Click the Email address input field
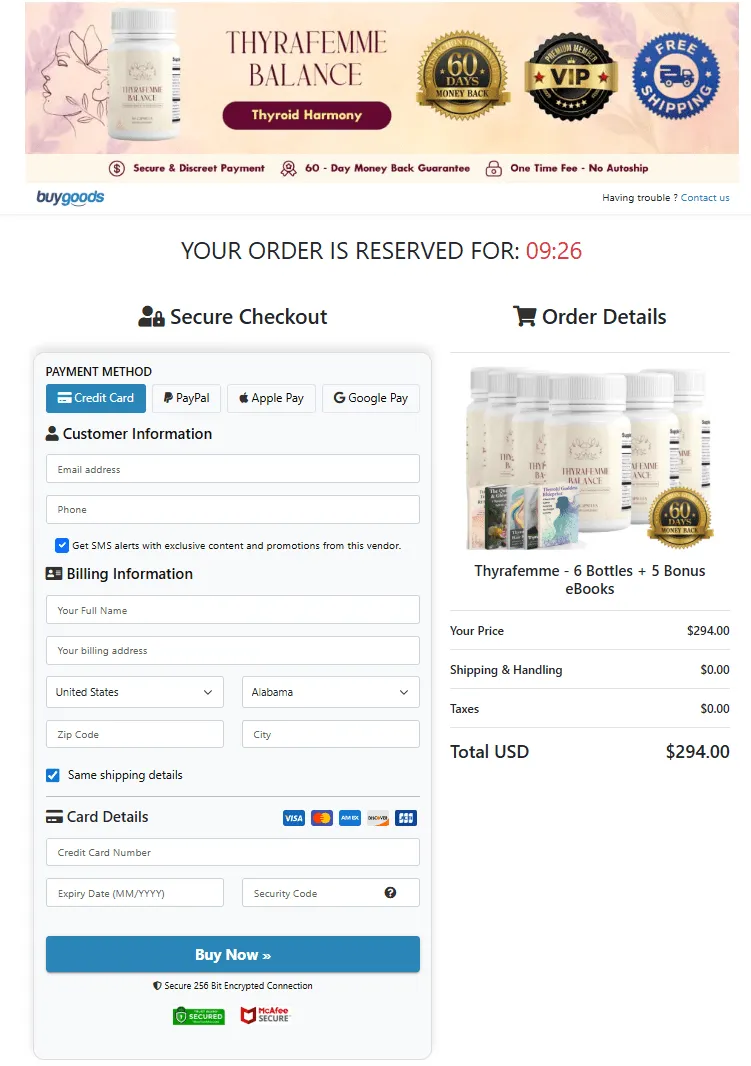 click(232, 469)
